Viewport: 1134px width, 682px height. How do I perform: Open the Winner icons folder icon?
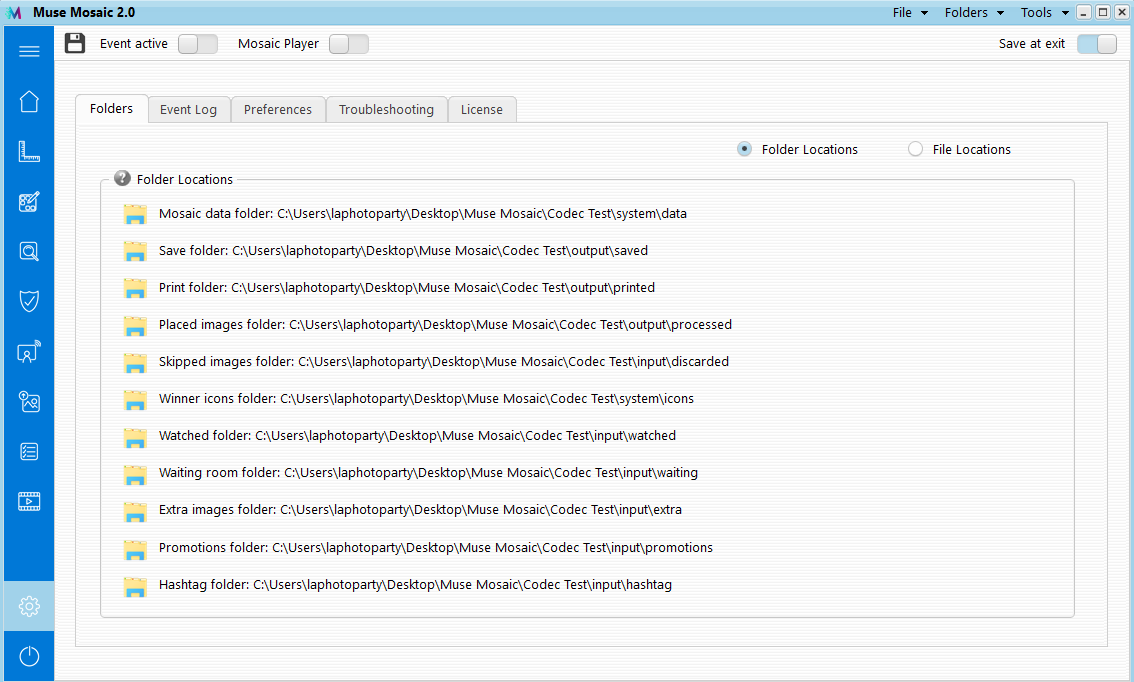[x=135, y=399]
